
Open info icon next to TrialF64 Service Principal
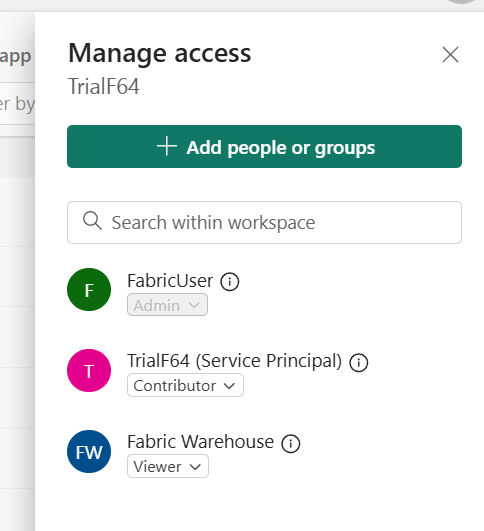359,363
